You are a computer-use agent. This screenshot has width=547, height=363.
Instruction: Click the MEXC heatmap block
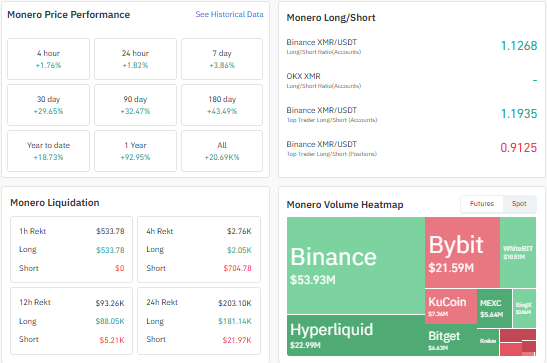pos(494,308)
